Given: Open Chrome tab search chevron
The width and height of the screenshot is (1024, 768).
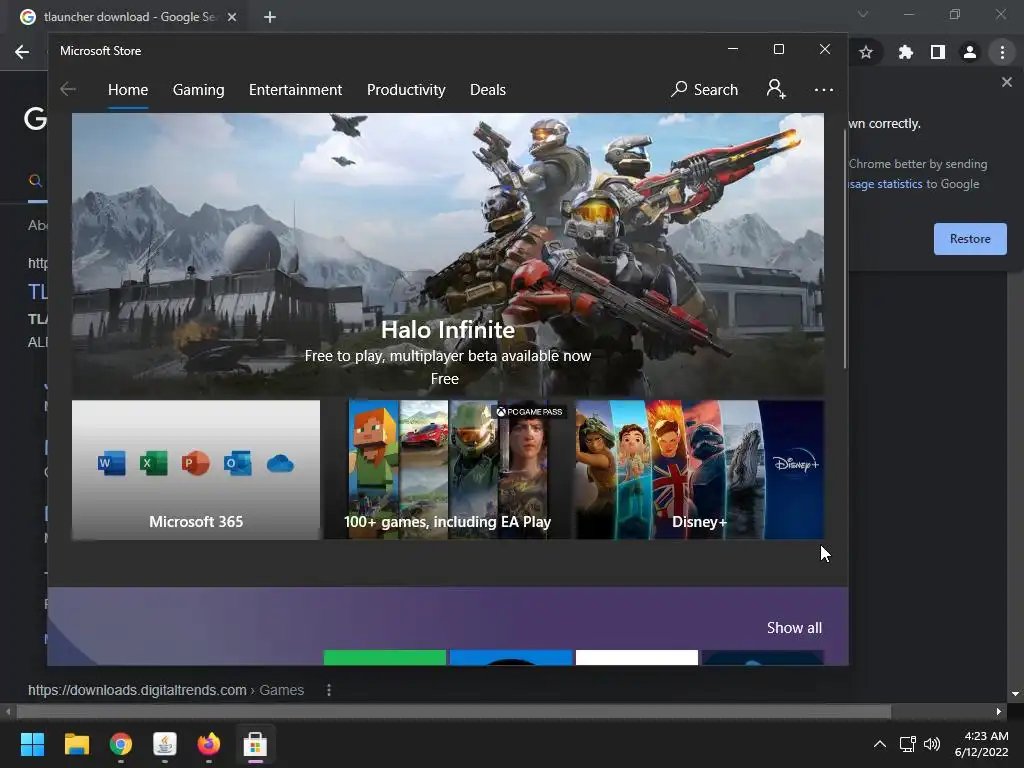Looking at the screenshot, I should coord(863,14).
